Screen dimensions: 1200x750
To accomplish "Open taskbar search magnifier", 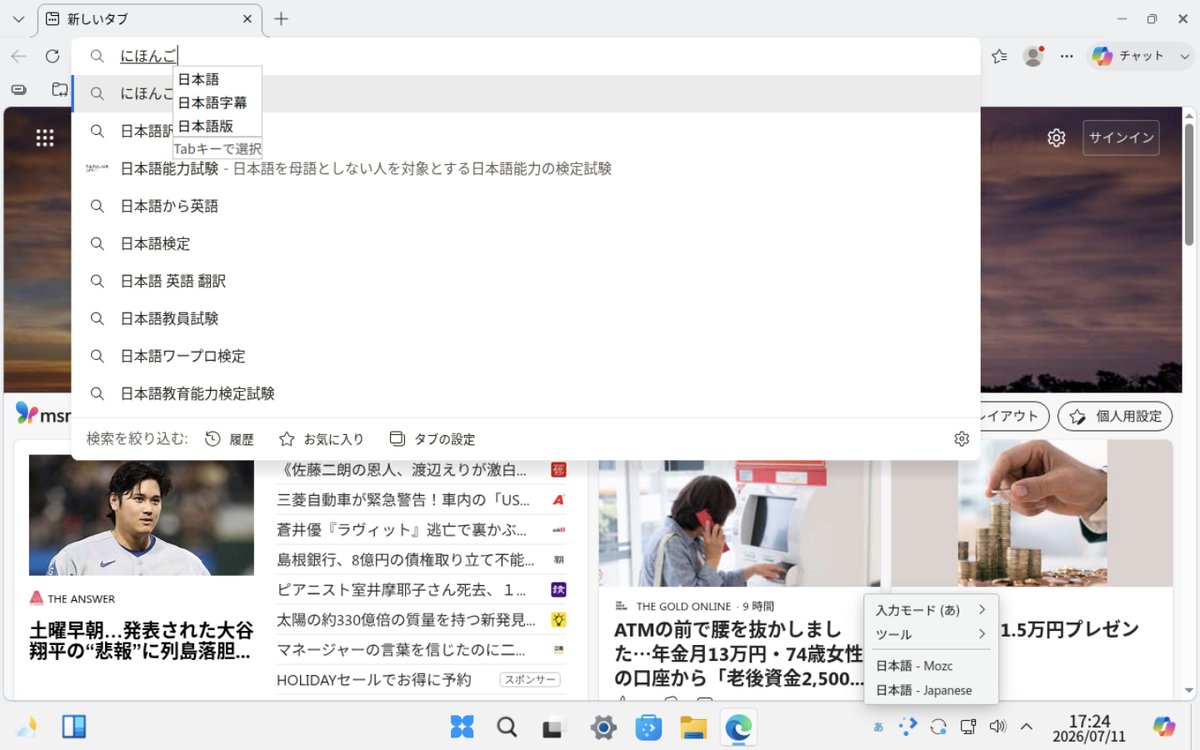I will (x=506, y=727).
